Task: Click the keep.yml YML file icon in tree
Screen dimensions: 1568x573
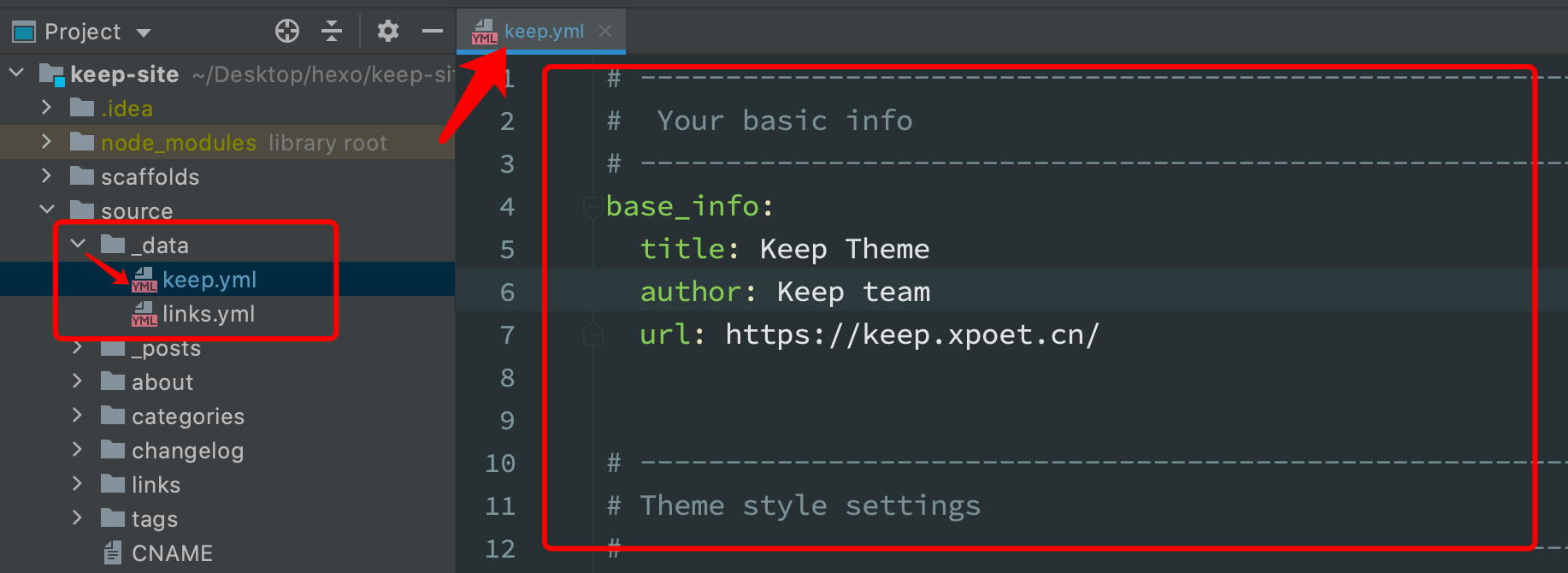Action: [x=144, y=280]
